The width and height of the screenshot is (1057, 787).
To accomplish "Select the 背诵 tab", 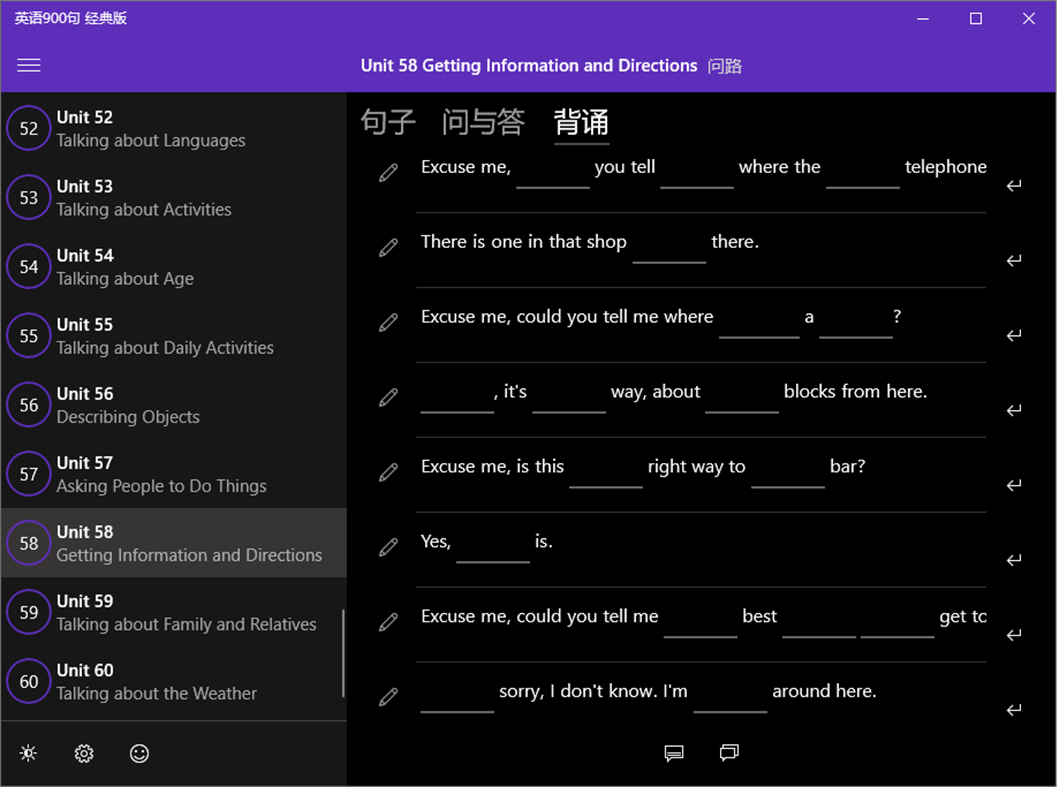I will (581, 122).
